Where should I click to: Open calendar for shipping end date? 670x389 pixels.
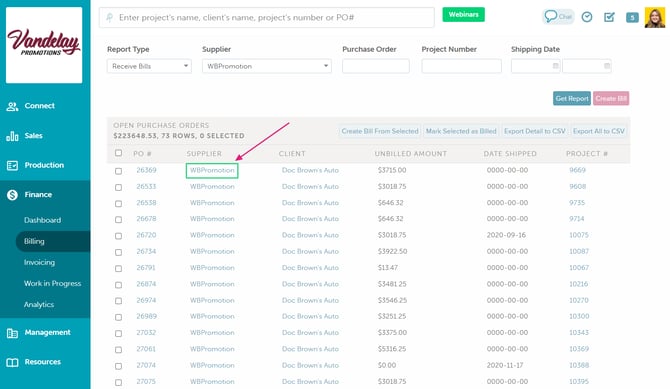pyautogui.click(x=607, y=66)
